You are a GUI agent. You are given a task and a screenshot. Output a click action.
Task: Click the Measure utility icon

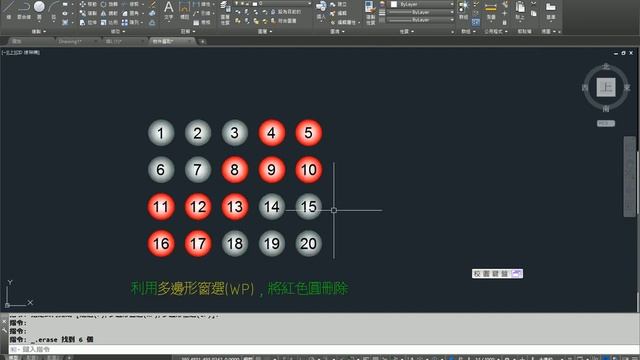pos(491,10)
